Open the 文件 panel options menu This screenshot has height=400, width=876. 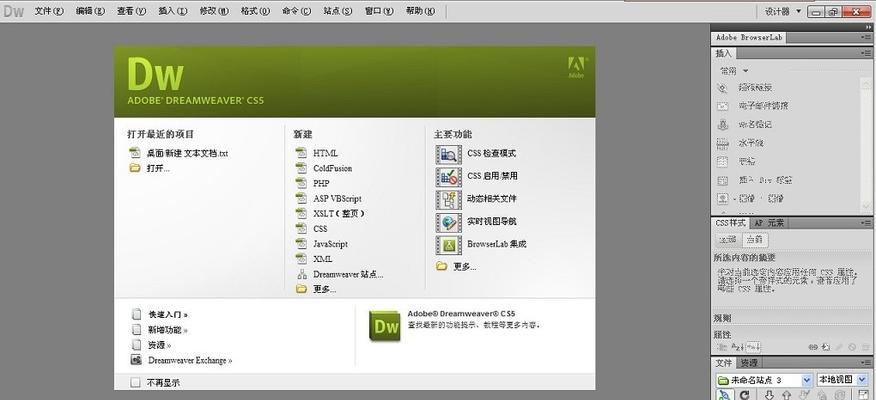[867, 363]
